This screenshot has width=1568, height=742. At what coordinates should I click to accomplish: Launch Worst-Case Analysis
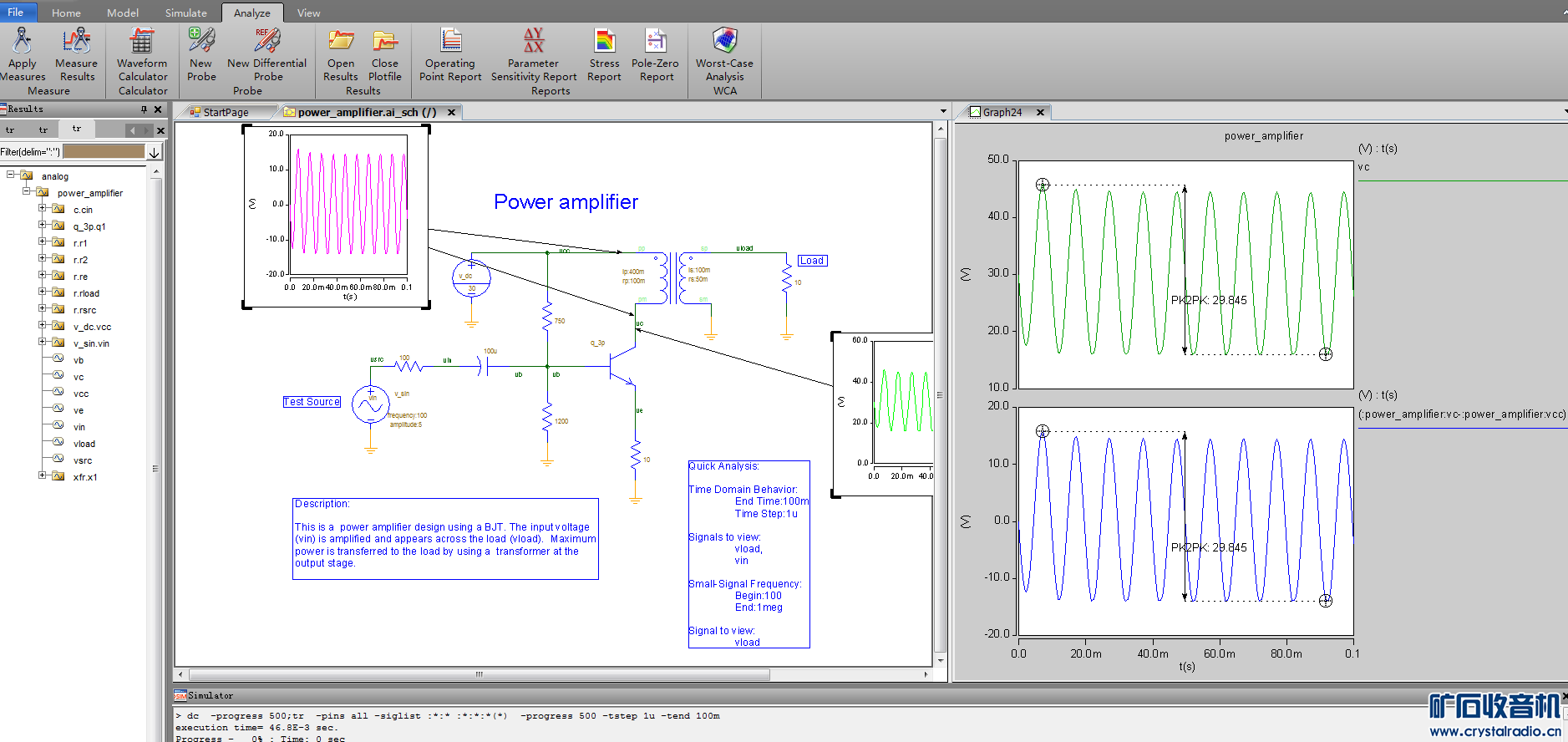point(724,41)
